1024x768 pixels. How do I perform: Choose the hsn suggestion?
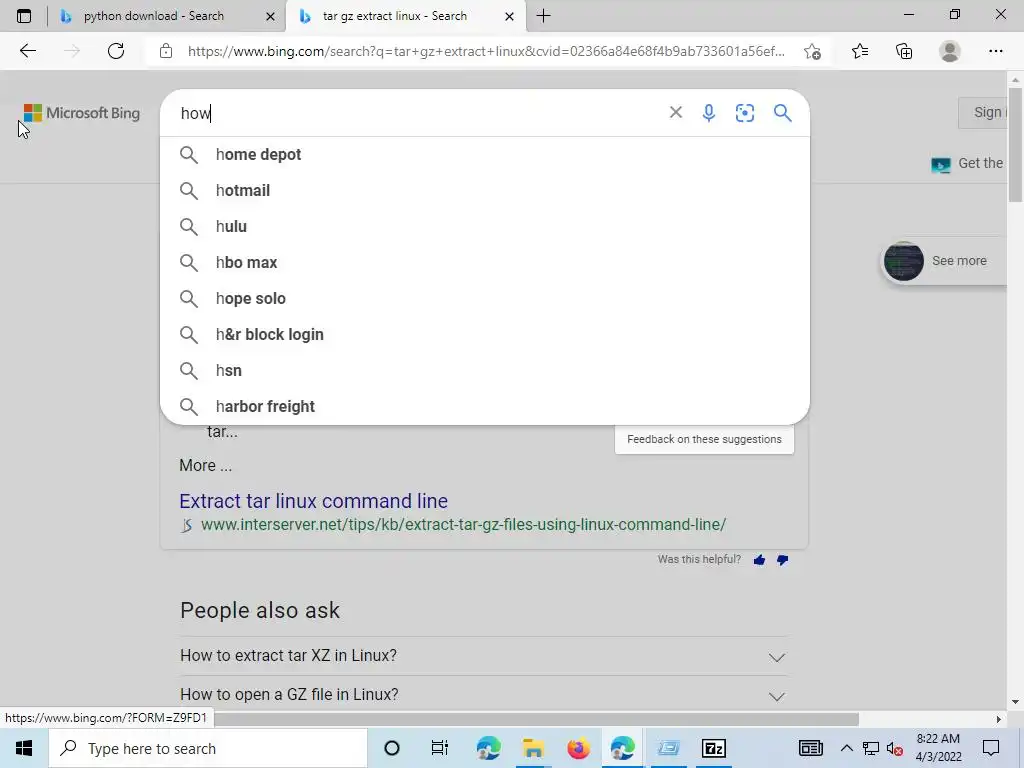[485, 370]
